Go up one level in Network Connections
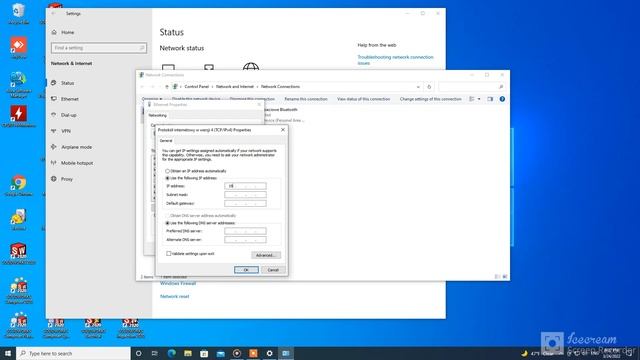 [167, 87]
